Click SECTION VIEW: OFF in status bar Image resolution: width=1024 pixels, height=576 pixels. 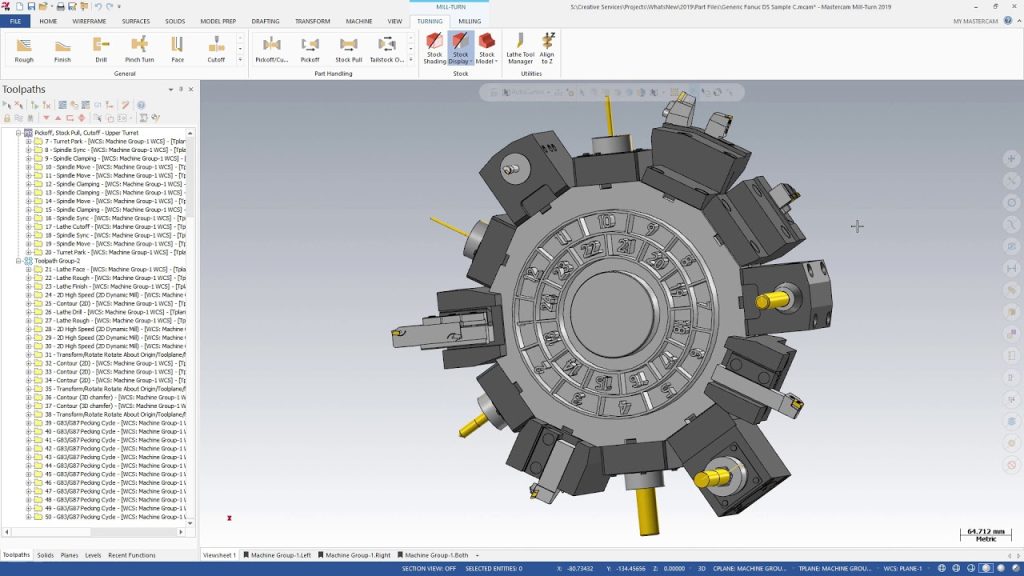(428, 569)
